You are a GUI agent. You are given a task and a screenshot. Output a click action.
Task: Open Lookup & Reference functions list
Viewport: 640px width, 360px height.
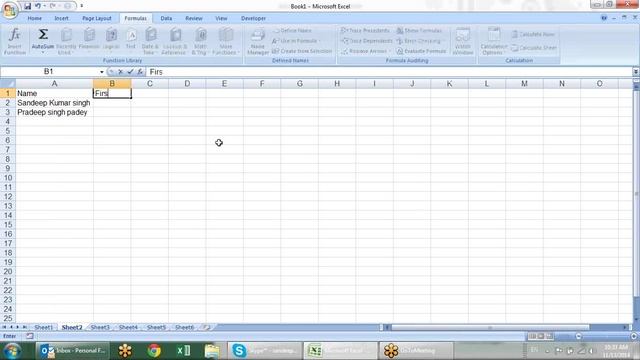[174, 41]
